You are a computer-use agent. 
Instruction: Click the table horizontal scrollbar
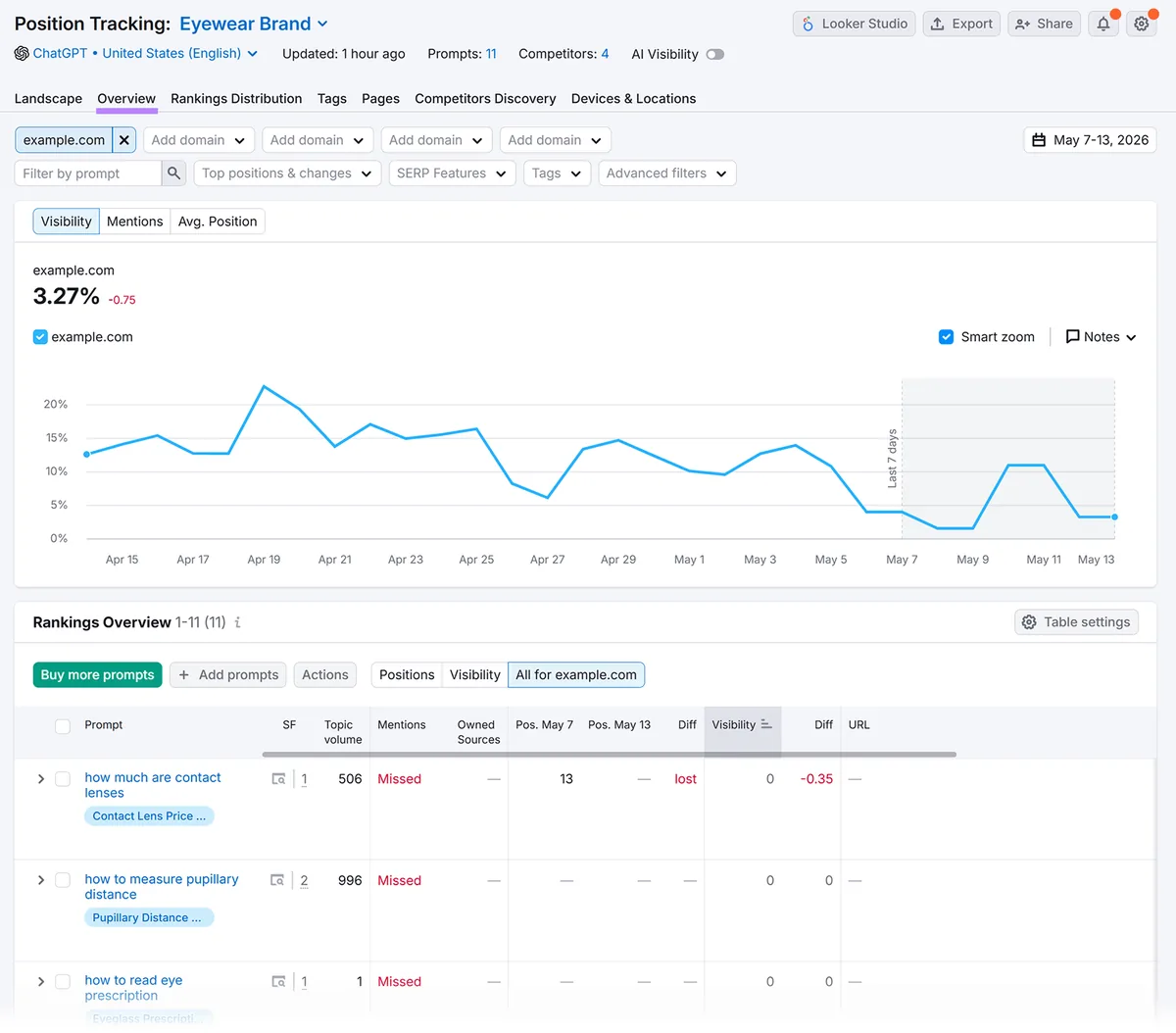(609, 754)
